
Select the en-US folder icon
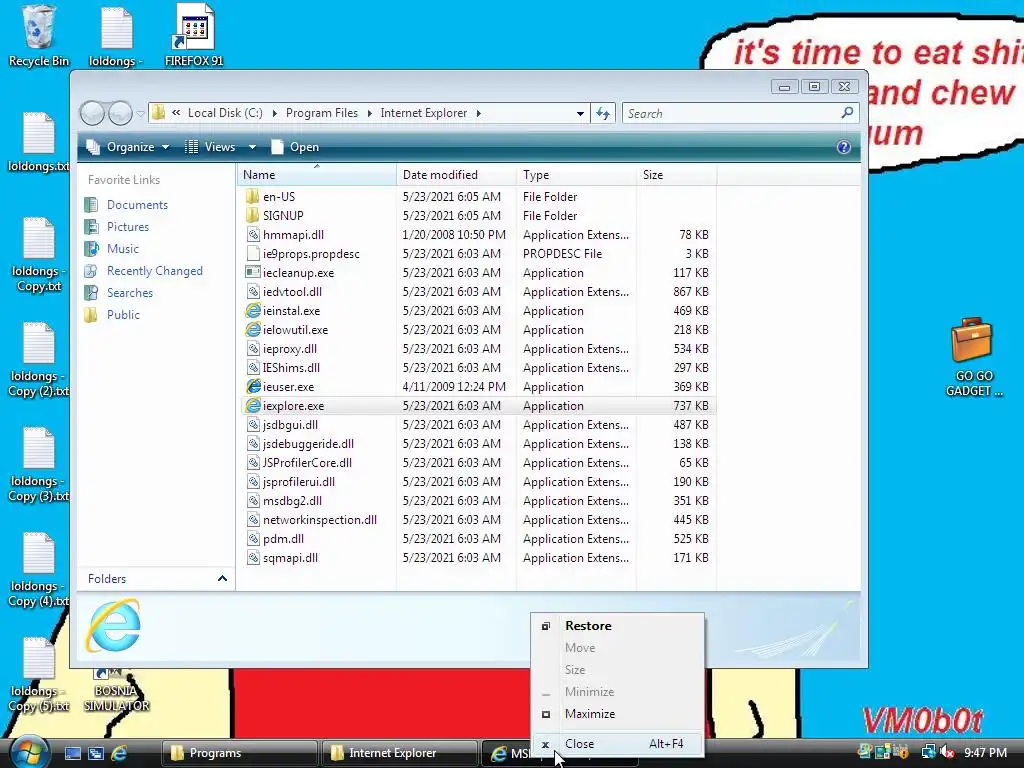(252, 197)
